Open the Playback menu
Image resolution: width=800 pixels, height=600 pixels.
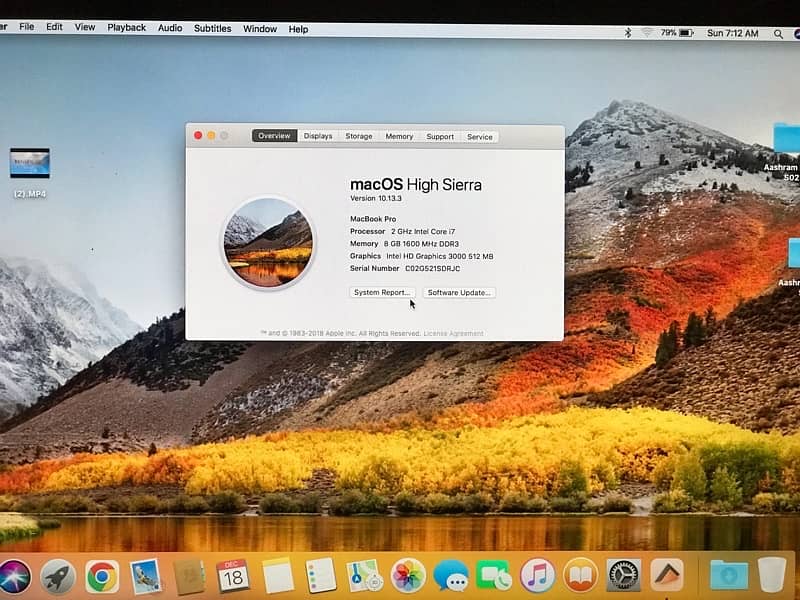(x=126, y=28)
